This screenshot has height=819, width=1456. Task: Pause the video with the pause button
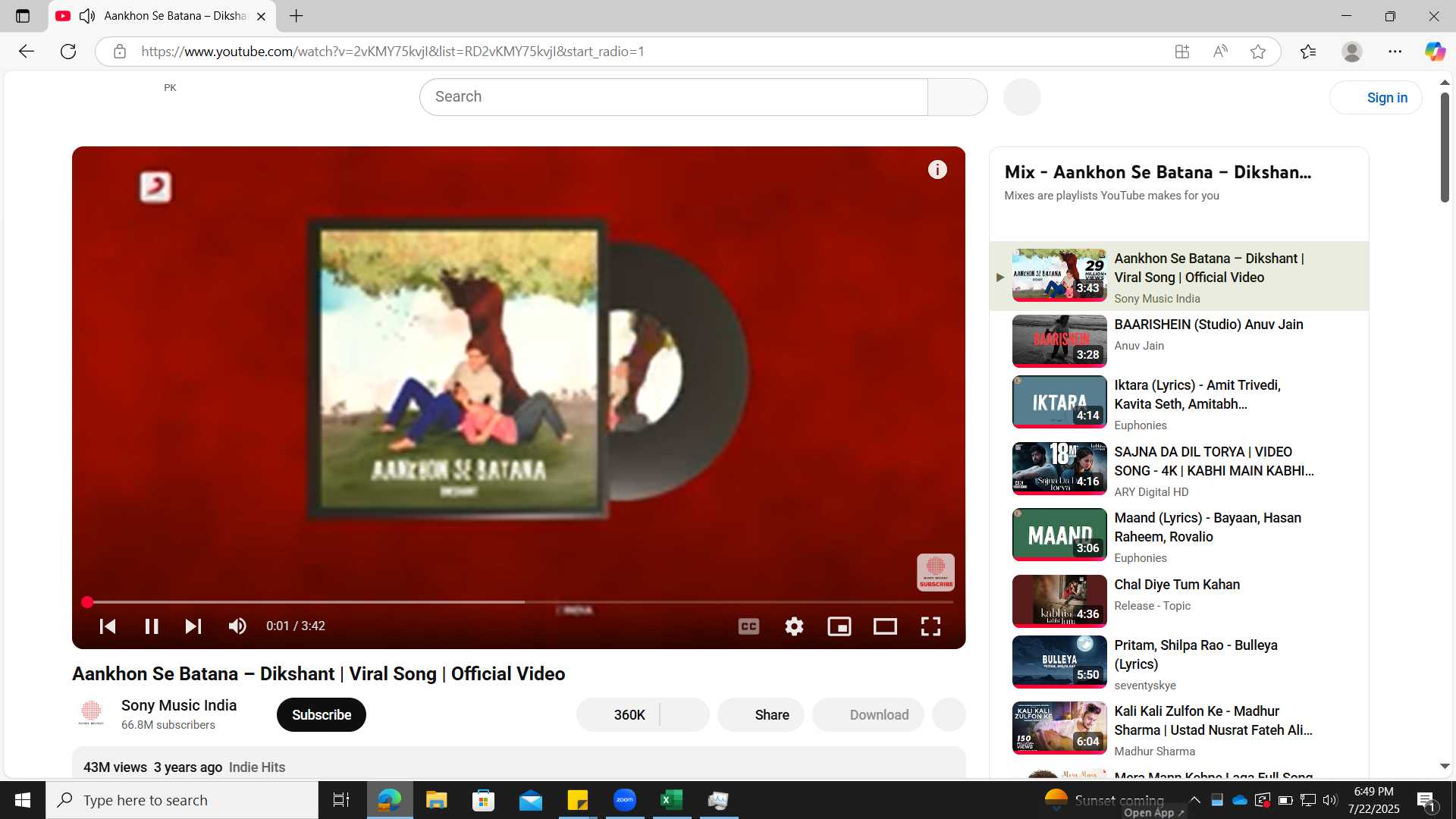[152, 626]
